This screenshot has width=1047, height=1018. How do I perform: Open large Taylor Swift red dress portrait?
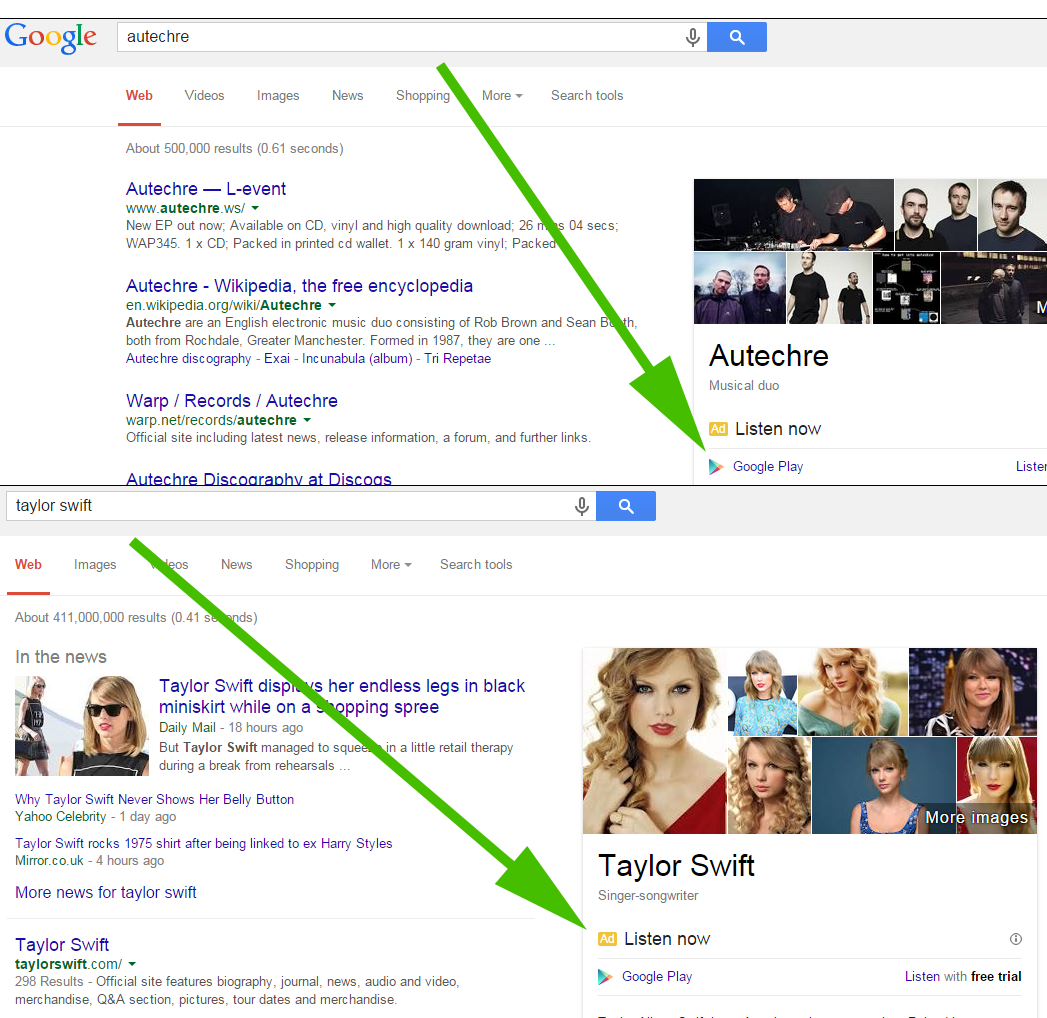tap(654, 741)
